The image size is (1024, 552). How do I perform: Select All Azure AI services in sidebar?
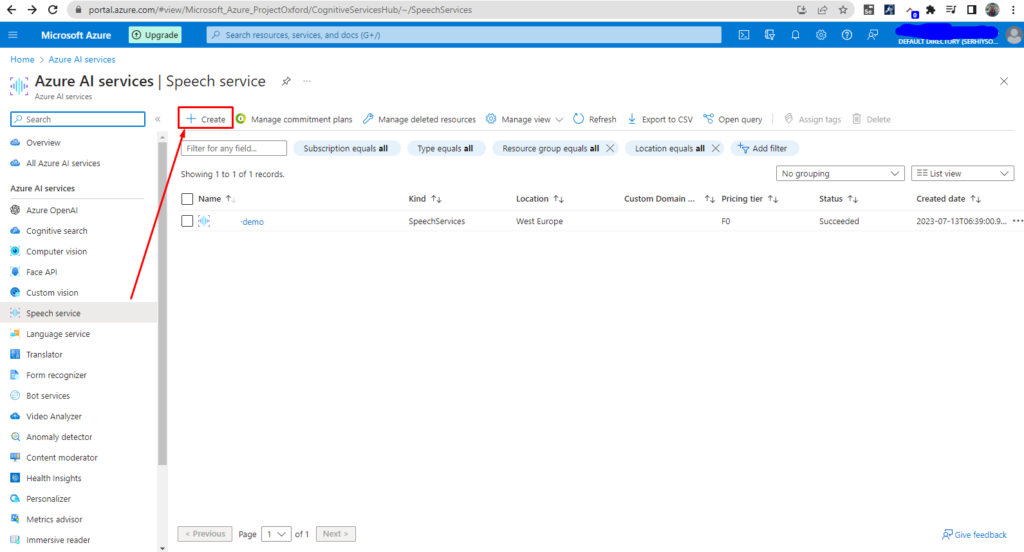pos(63,163)
